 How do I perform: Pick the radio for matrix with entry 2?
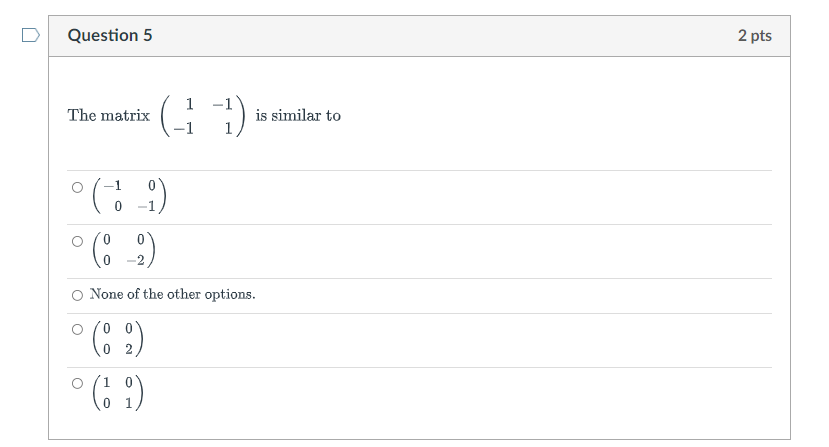click(x=77, y=330)
